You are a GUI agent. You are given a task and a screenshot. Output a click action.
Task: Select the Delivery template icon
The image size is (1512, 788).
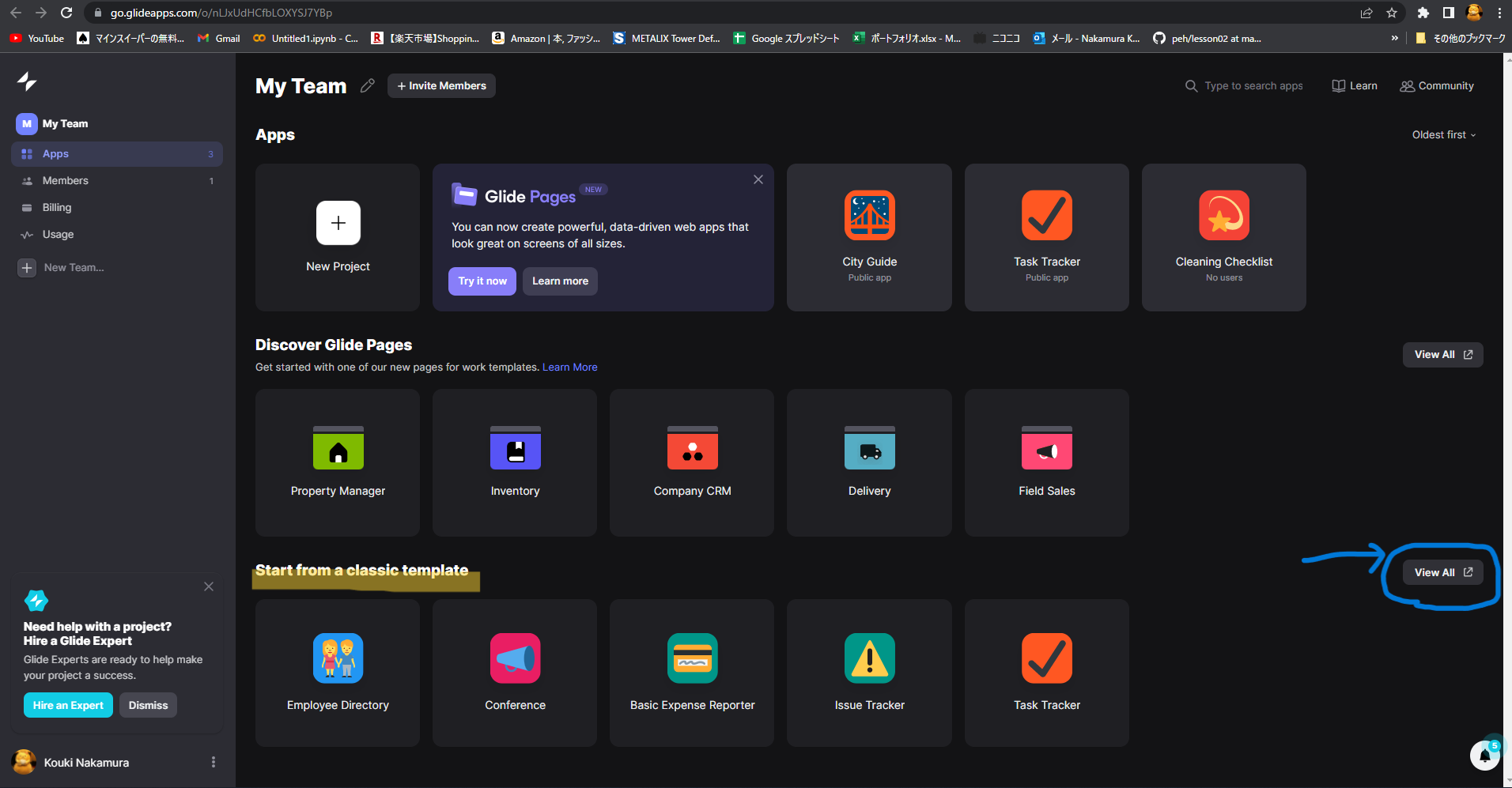pos(869,448)
